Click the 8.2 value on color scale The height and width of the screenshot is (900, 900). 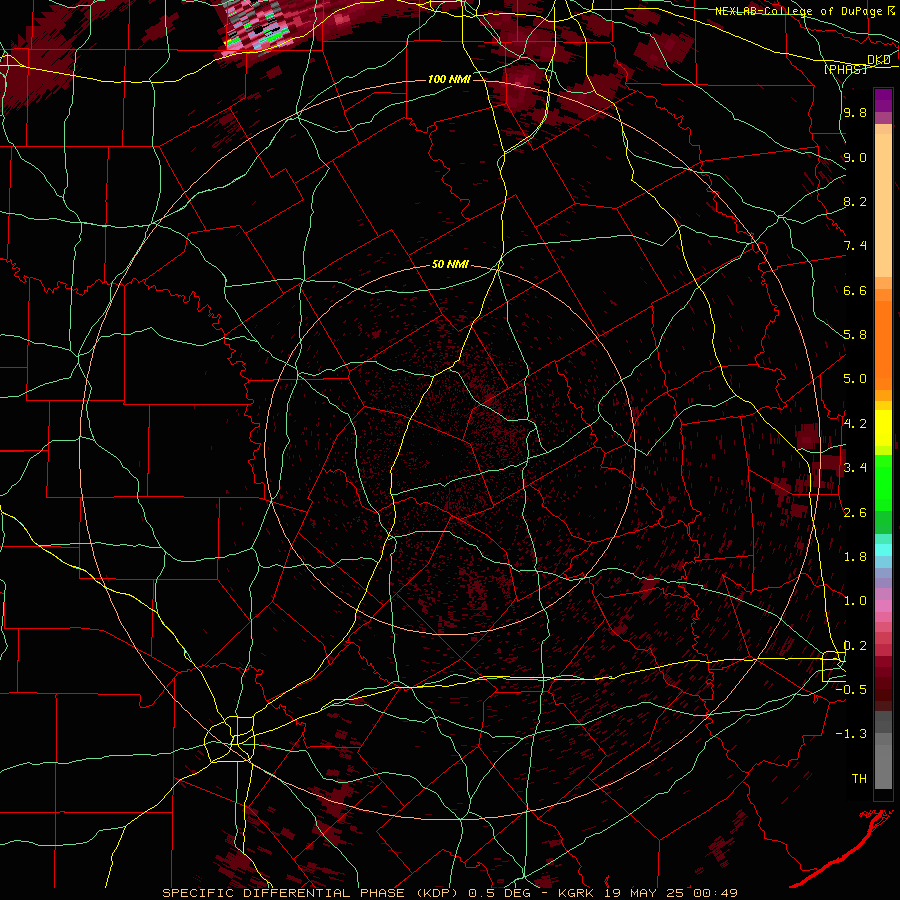coord(855,201)
